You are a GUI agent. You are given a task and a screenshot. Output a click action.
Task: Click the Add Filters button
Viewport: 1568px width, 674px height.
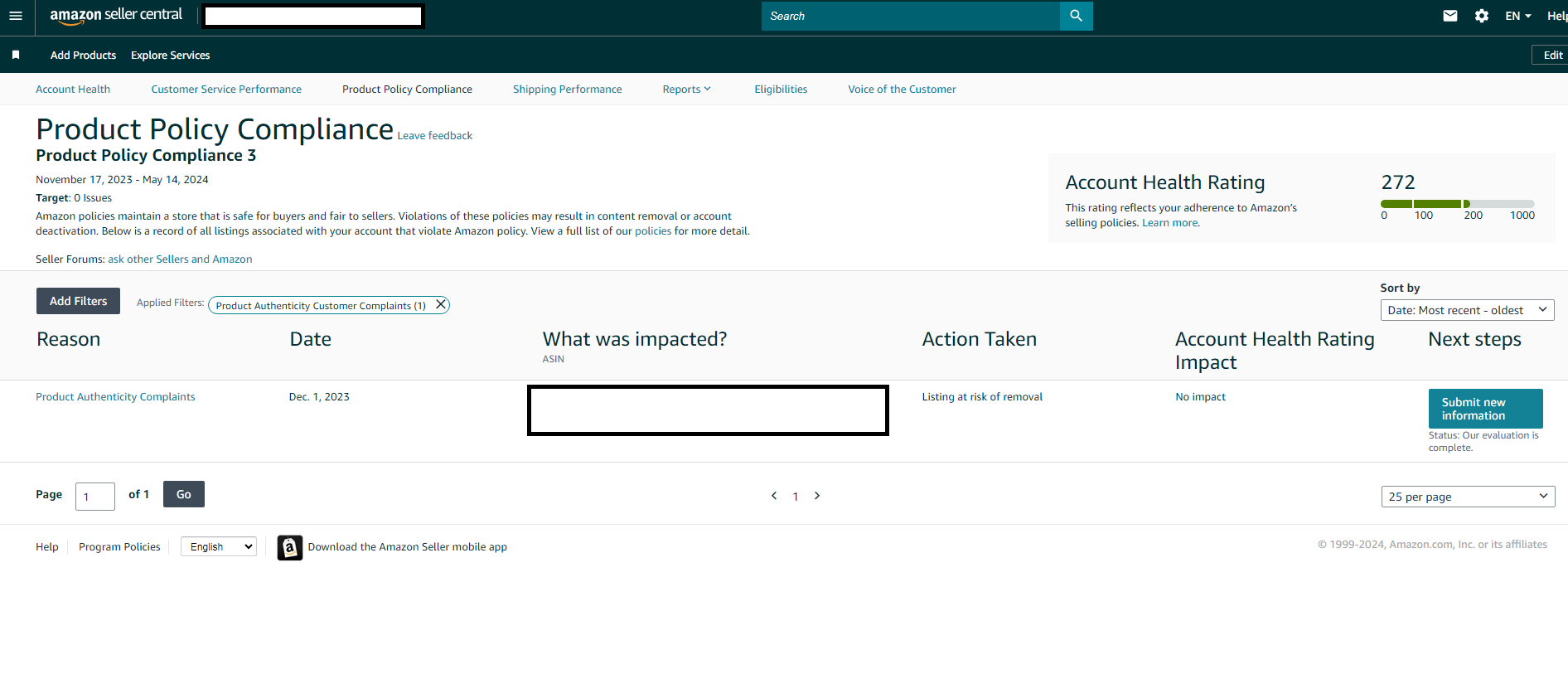[78, 301]
